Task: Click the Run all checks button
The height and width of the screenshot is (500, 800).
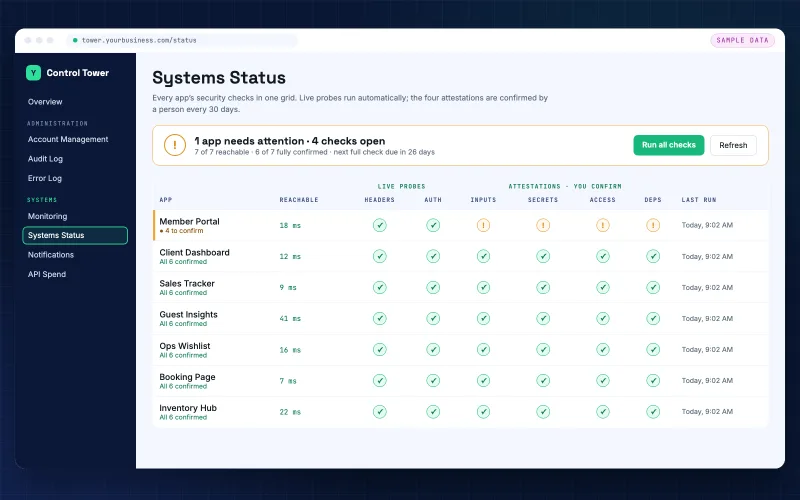Action: [x=668, y=145]
